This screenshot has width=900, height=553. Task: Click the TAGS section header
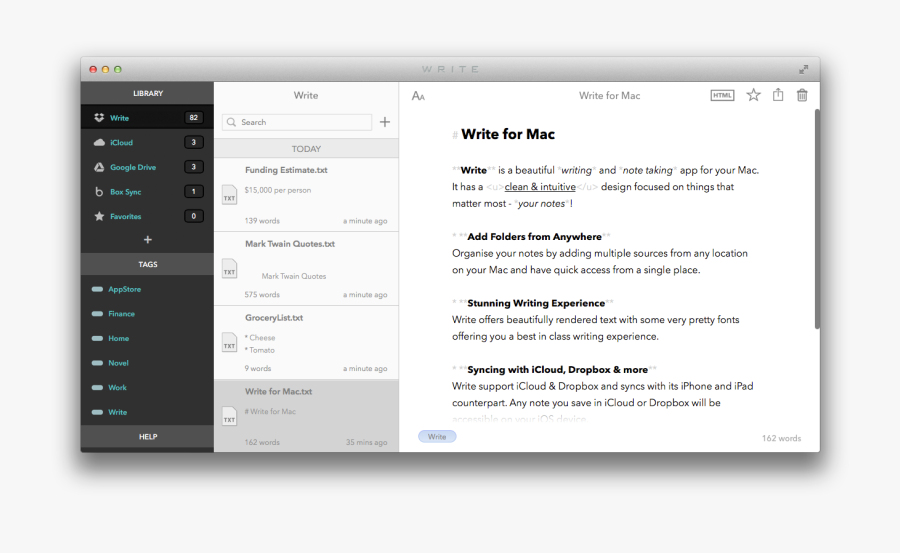(x=148, y=264)
